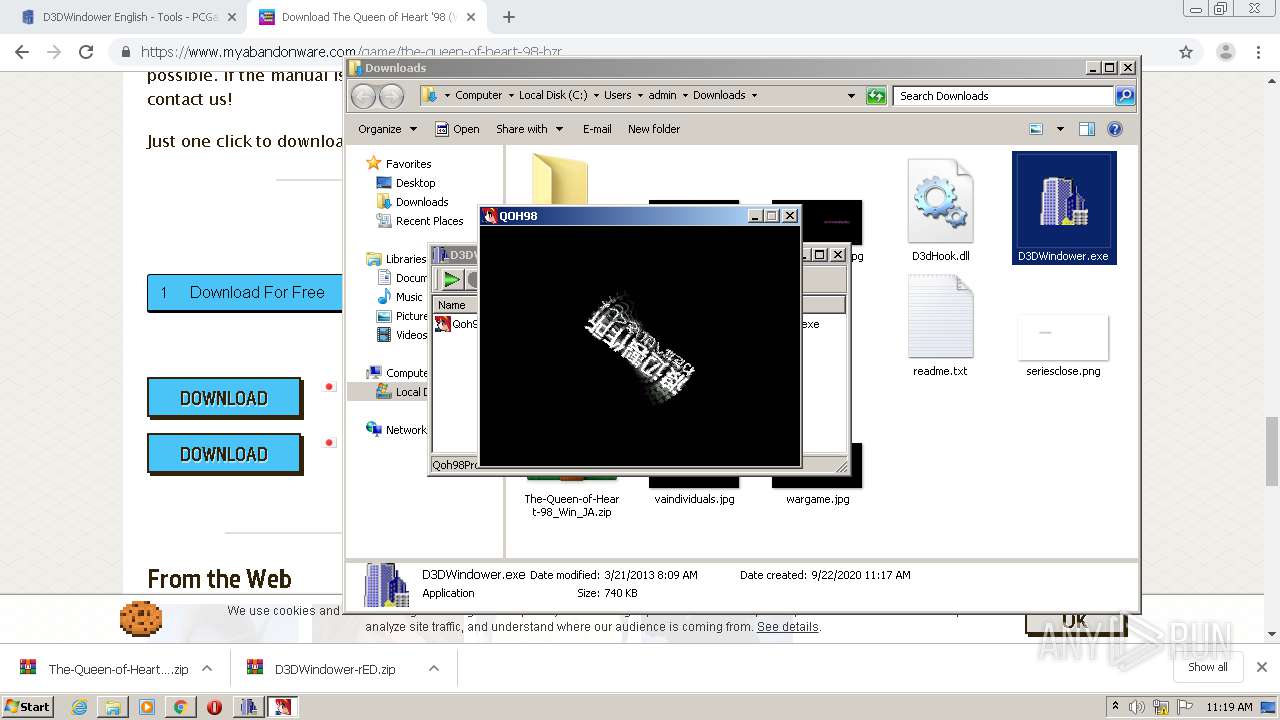Screen dimensions: 1280x720
Task: Toggle the preview pane button
Action: [1087, 129]
